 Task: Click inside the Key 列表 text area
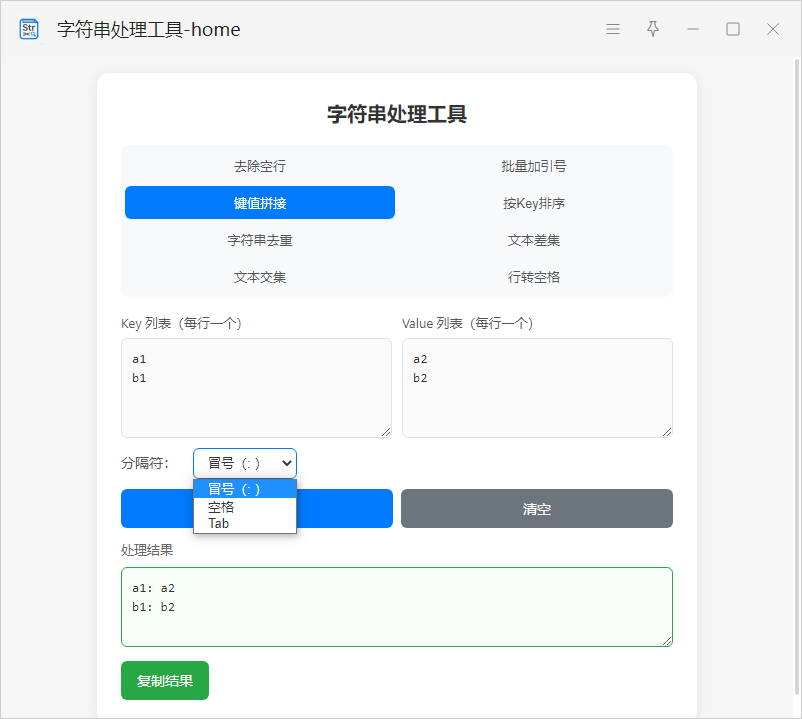[256, 400]
